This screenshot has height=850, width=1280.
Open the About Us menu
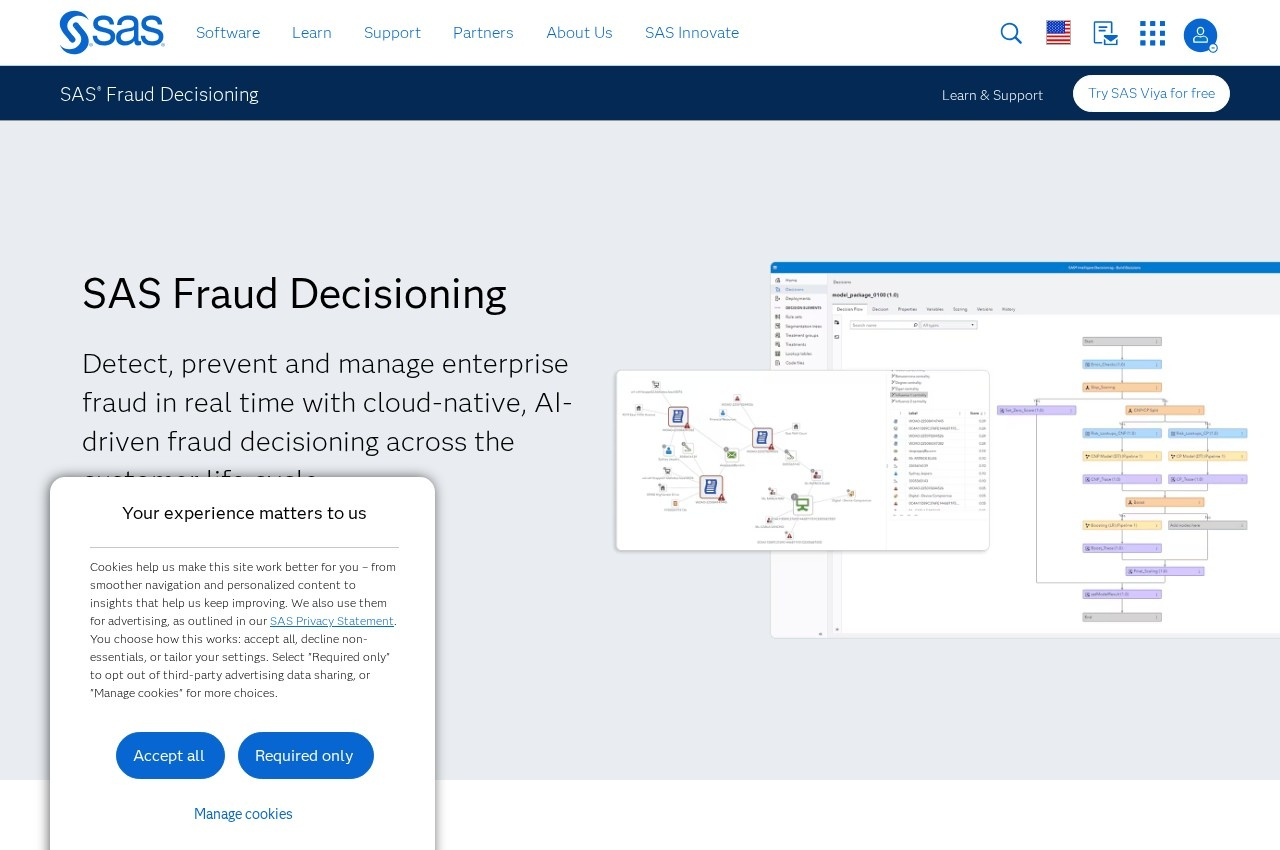point(579,32)
